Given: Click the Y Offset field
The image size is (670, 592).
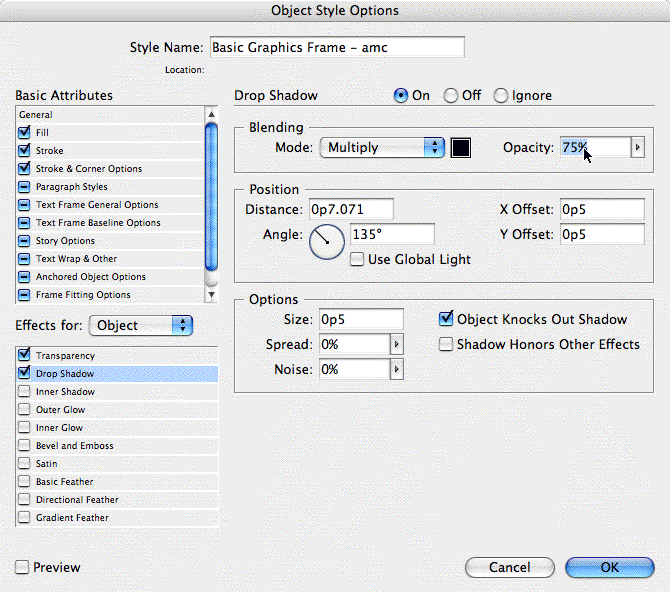Looking at the screenshot, I should click(602, 234).
